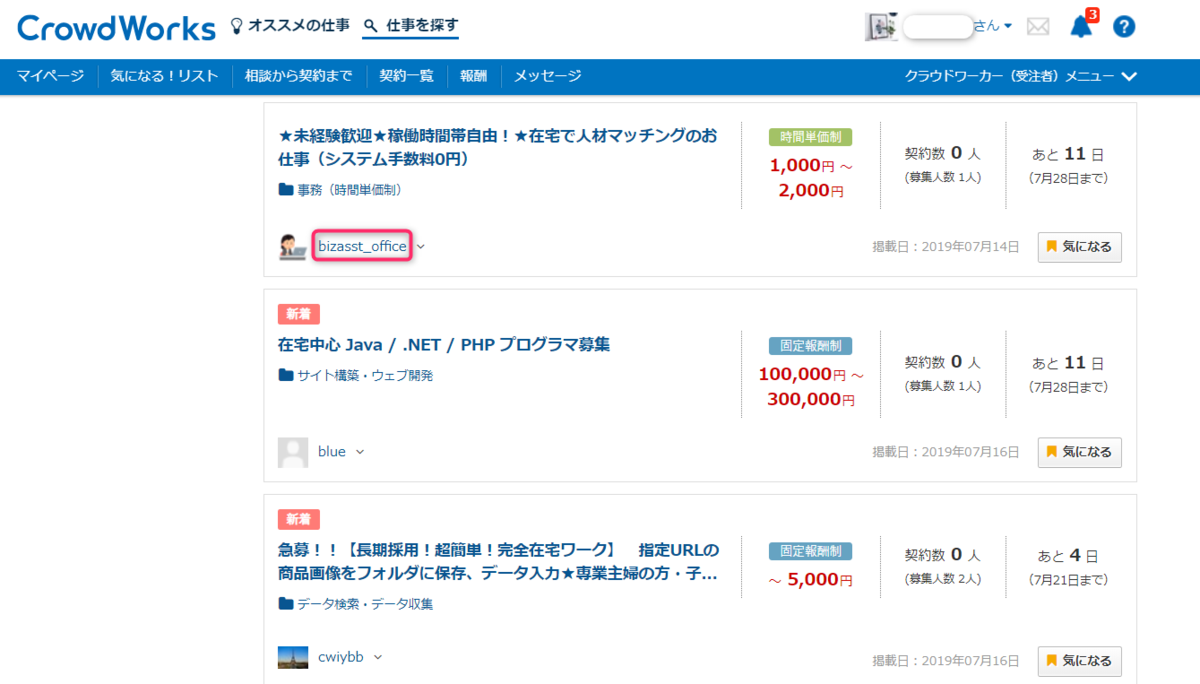This screenshot has height=684, width=1200.
Task: Open the bizasst_office client name
Action: [x=362, y=246]
